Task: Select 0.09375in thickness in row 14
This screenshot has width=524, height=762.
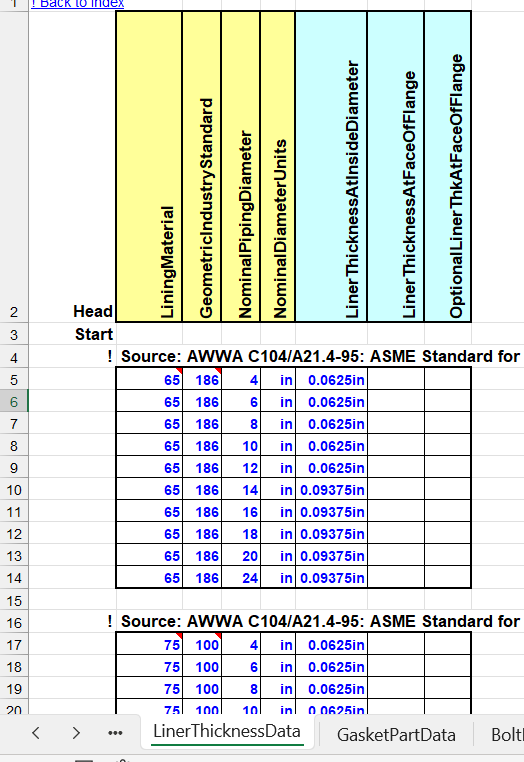Action: click(x=331, y=577)
